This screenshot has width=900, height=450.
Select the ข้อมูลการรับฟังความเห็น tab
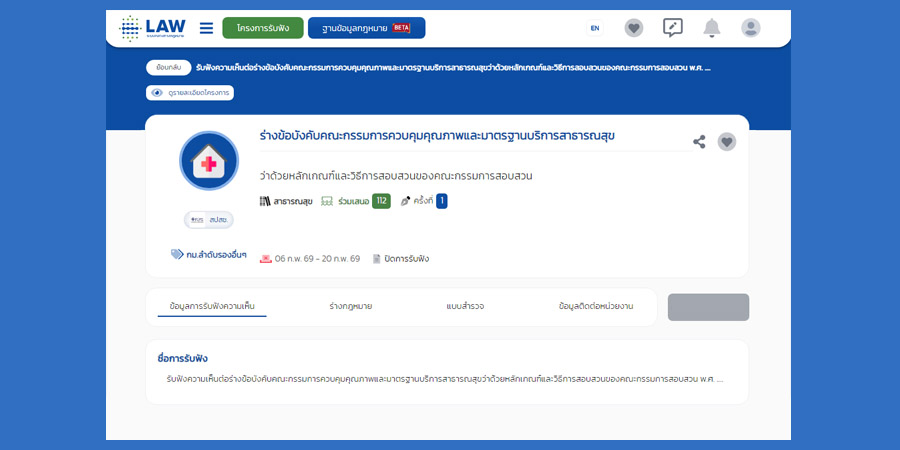tap(212, 306)
